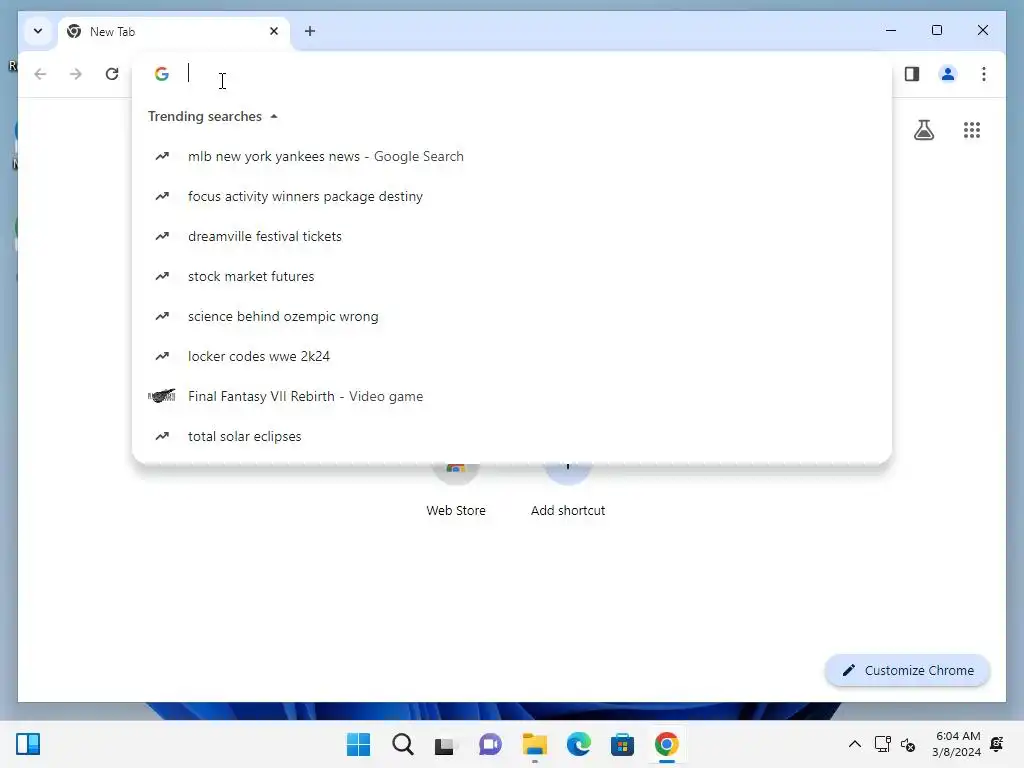Open Chrome three-dot menu

click(x=984, y=74)
